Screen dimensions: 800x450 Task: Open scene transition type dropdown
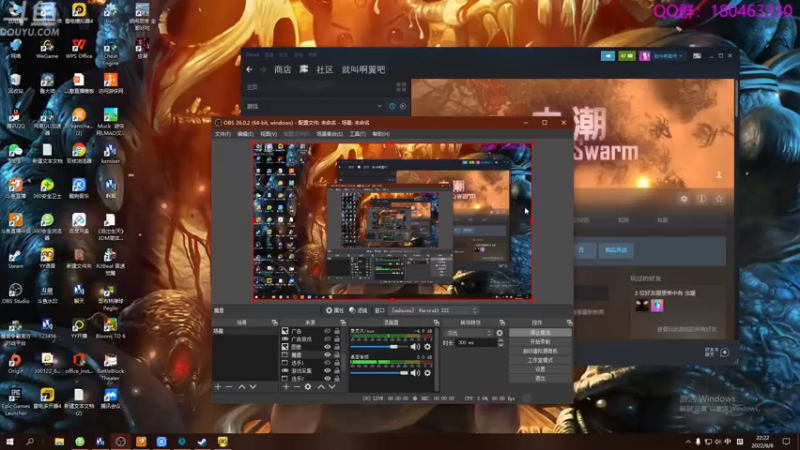coord(468,333)
